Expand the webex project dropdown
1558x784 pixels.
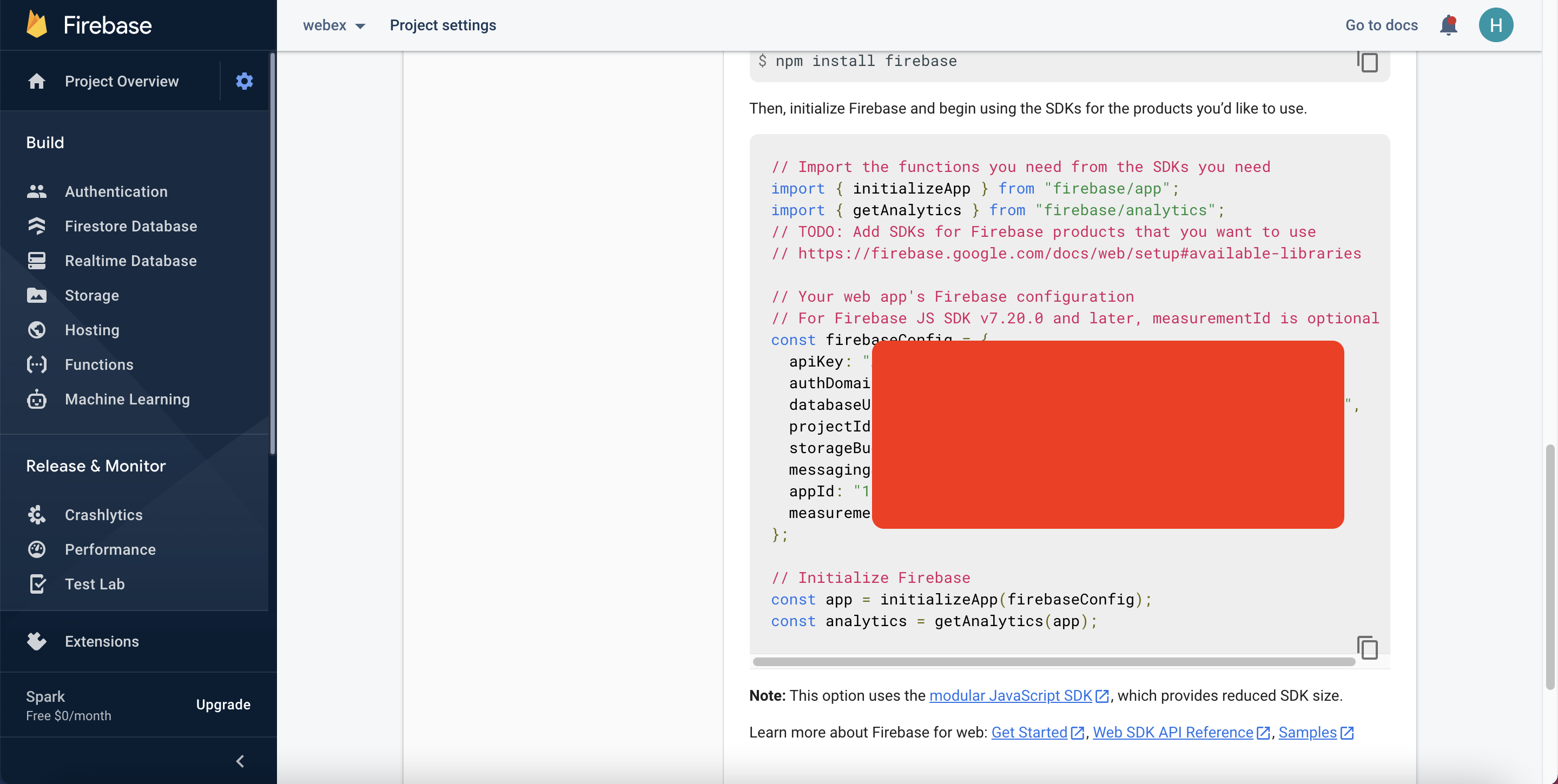coord(334,25)
